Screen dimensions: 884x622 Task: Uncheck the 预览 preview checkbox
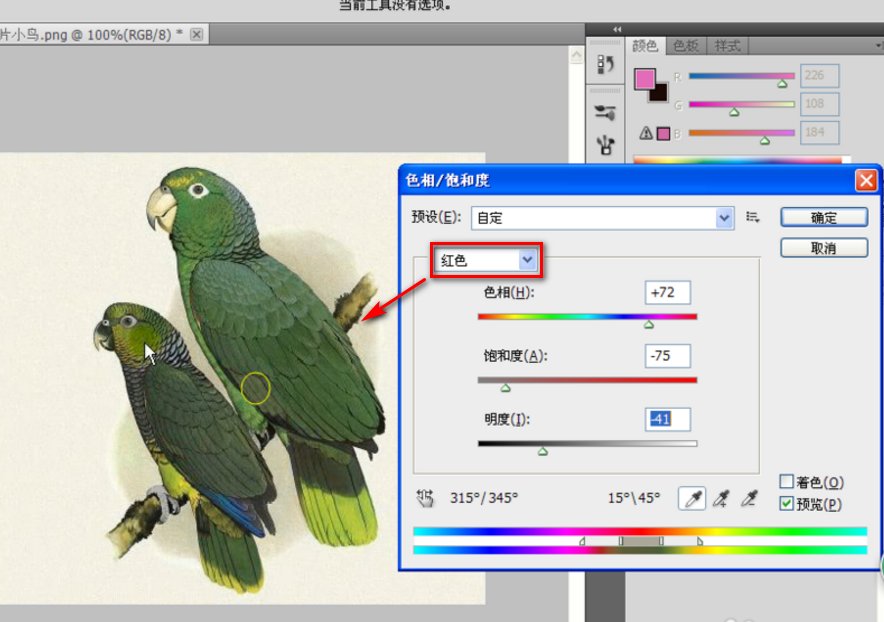(787, 503)
